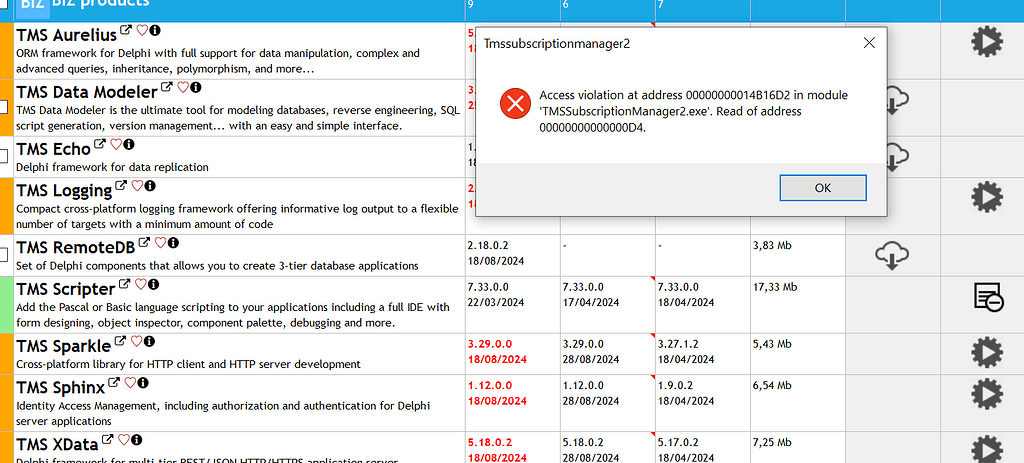Click the 17,33 Mb size cell
Viewport: 1024px width, 463px height.
coord(798,304)
